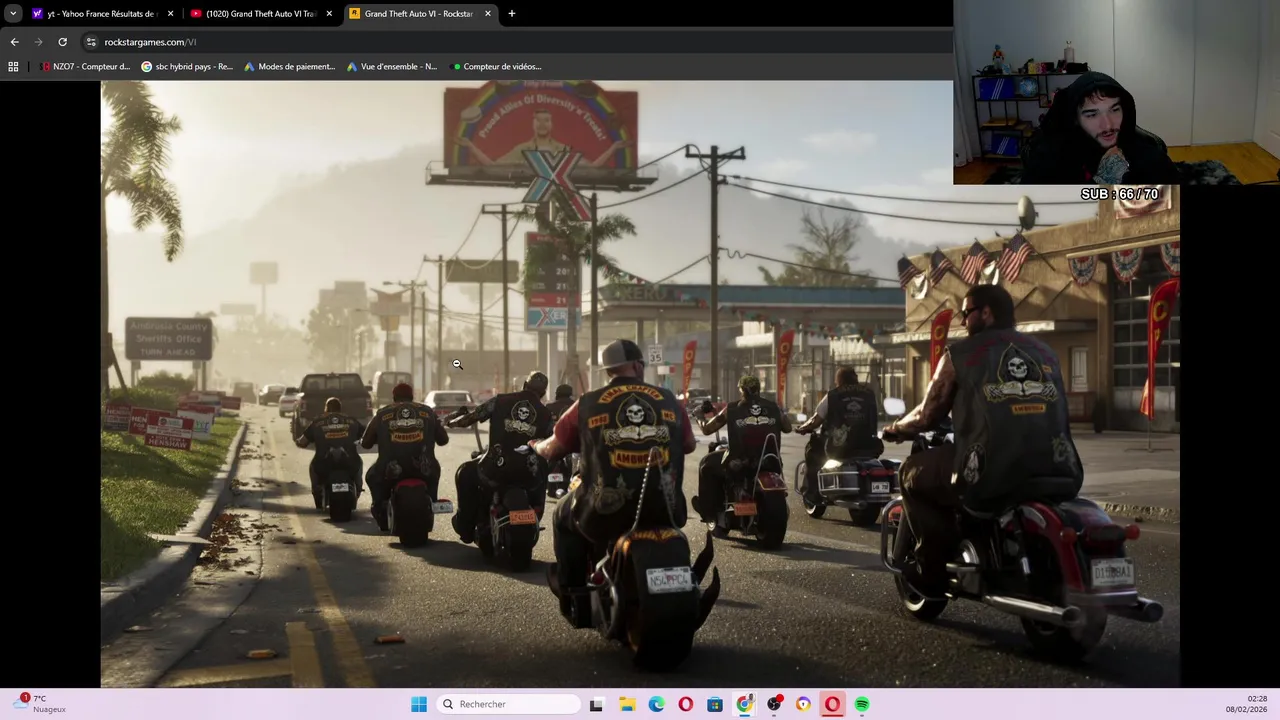
Task: Open File Explorer from the taskbar
Action: [627, 704]
